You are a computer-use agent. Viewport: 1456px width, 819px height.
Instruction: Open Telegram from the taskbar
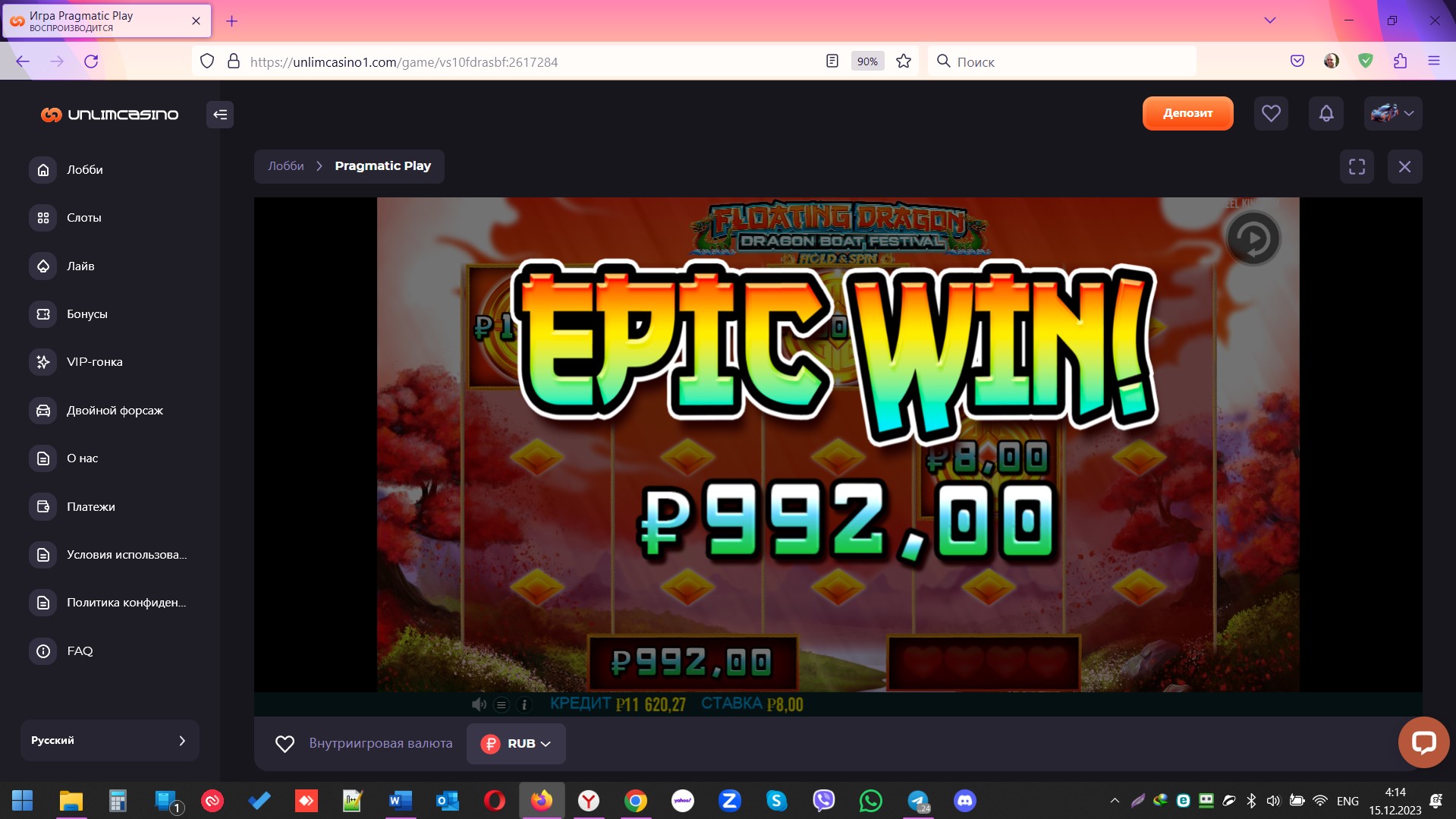(x=918, y=801)
